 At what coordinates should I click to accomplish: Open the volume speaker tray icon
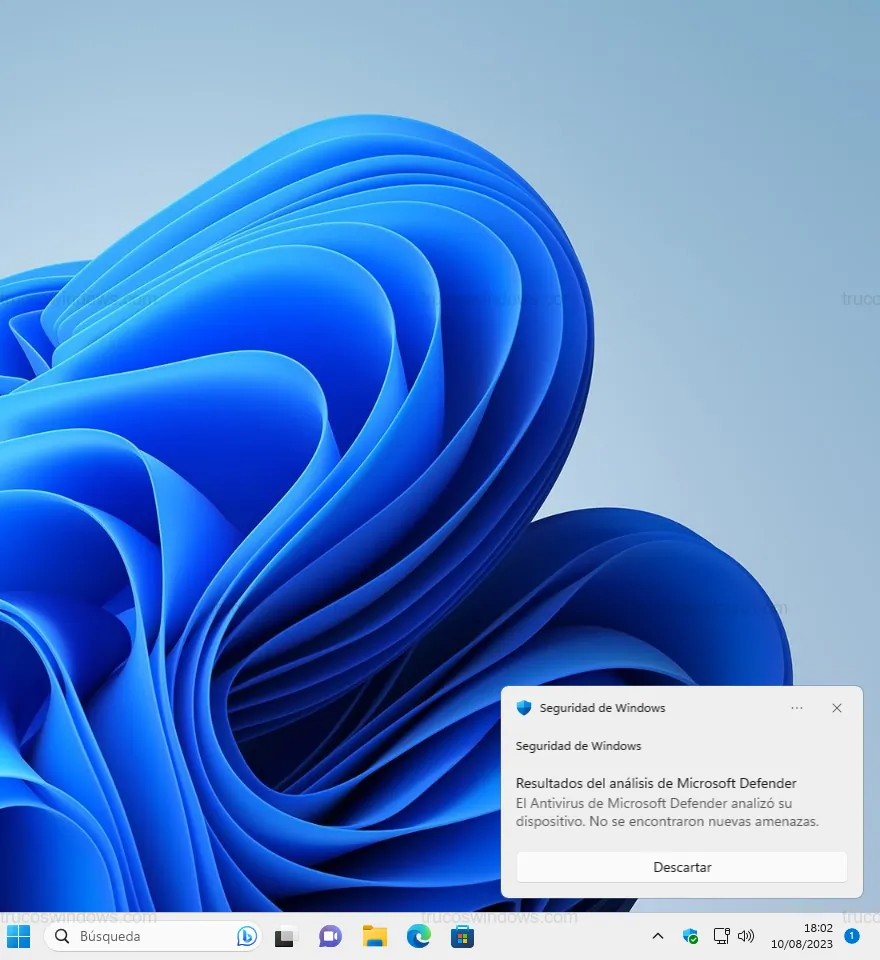[746, 937]
